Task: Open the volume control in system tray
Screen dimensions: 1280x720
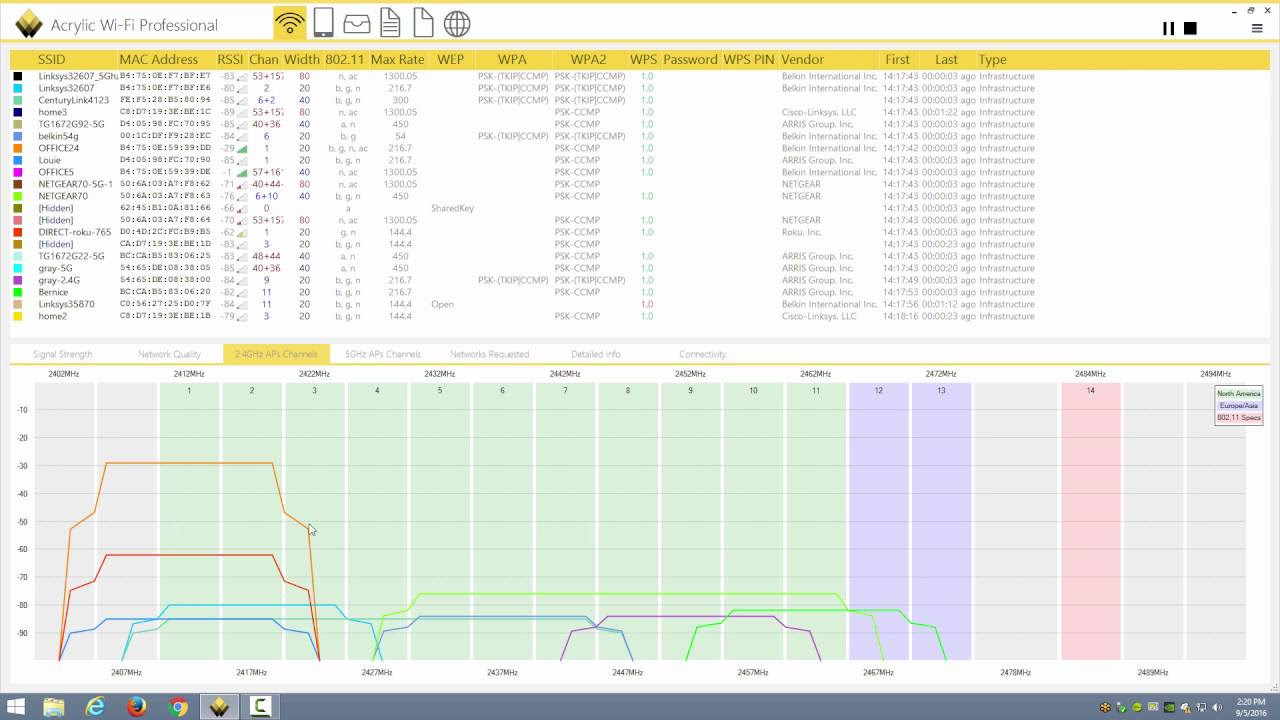Action: [x=1219, y=708]
